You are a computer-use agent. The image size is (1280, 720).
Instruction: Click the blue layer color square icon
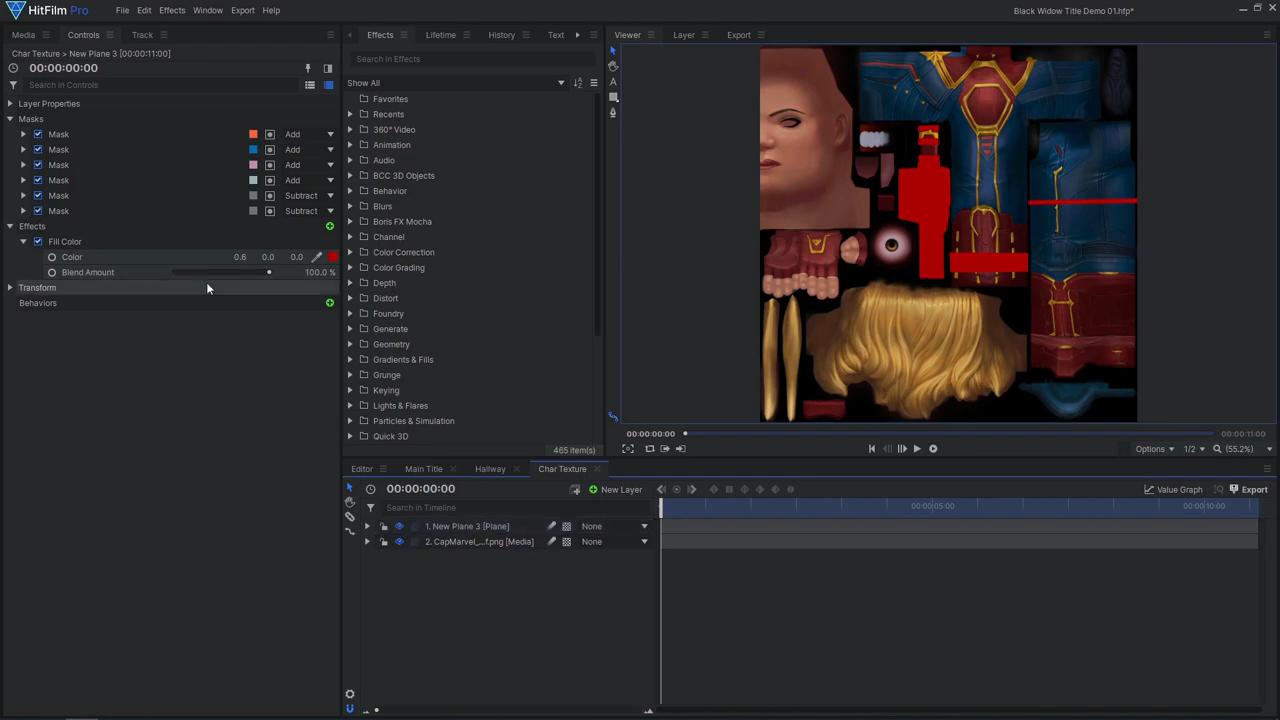pyautogui.click(x=328, y=85)
